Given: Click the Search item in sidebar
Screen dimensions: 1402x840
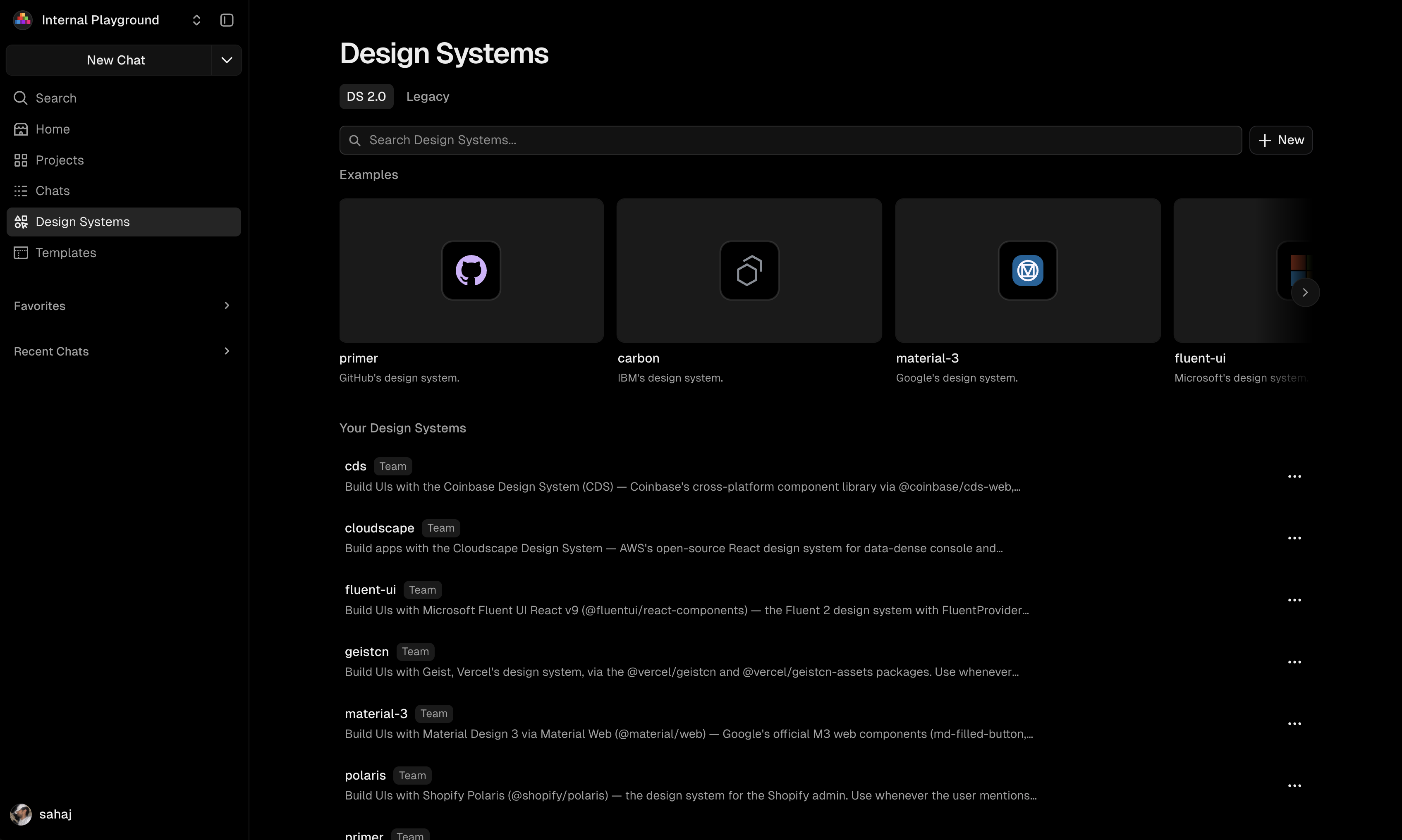Looking at the screenshot, I should coord(123,98).
